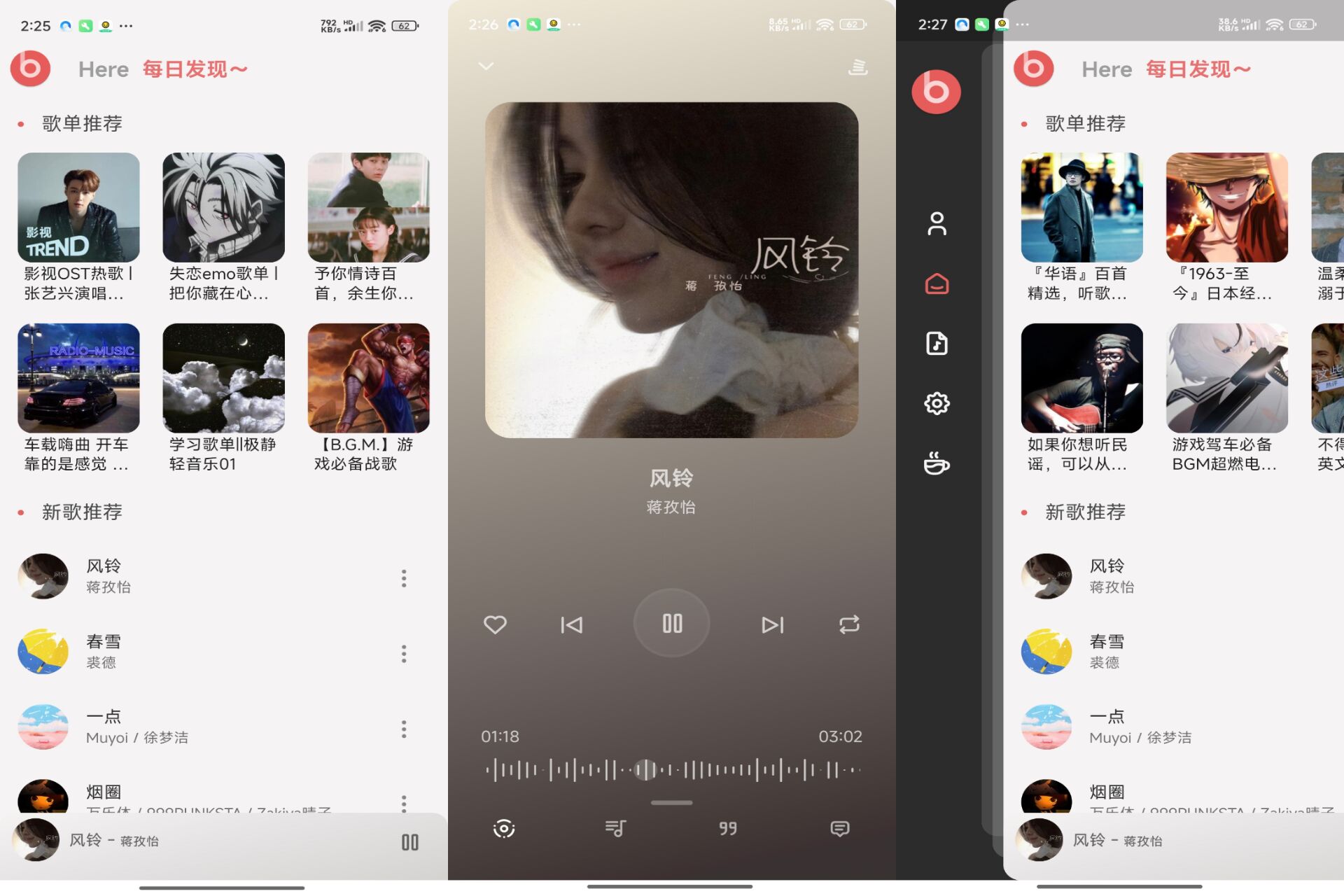Seek within the waveform progress bar
The image size is (1344, 896).
[672, 770]
